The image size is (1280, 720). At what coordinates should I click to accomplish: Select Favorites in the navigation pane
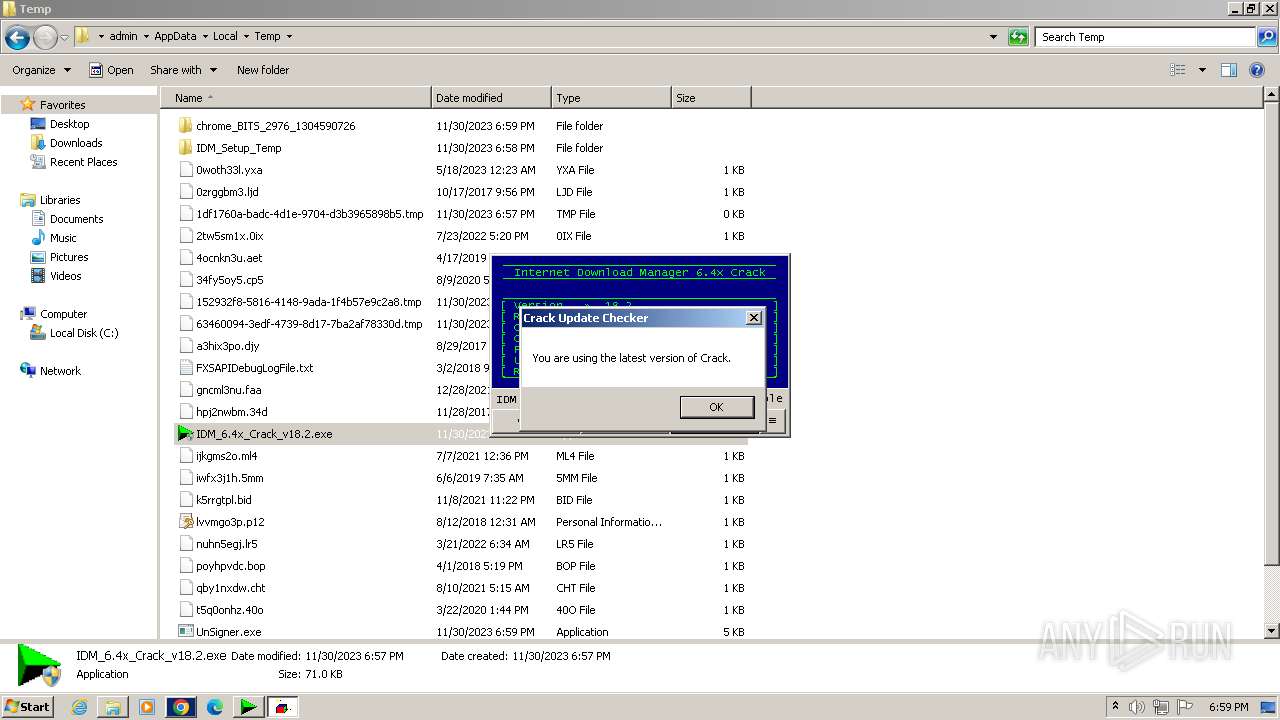[62, 105]
